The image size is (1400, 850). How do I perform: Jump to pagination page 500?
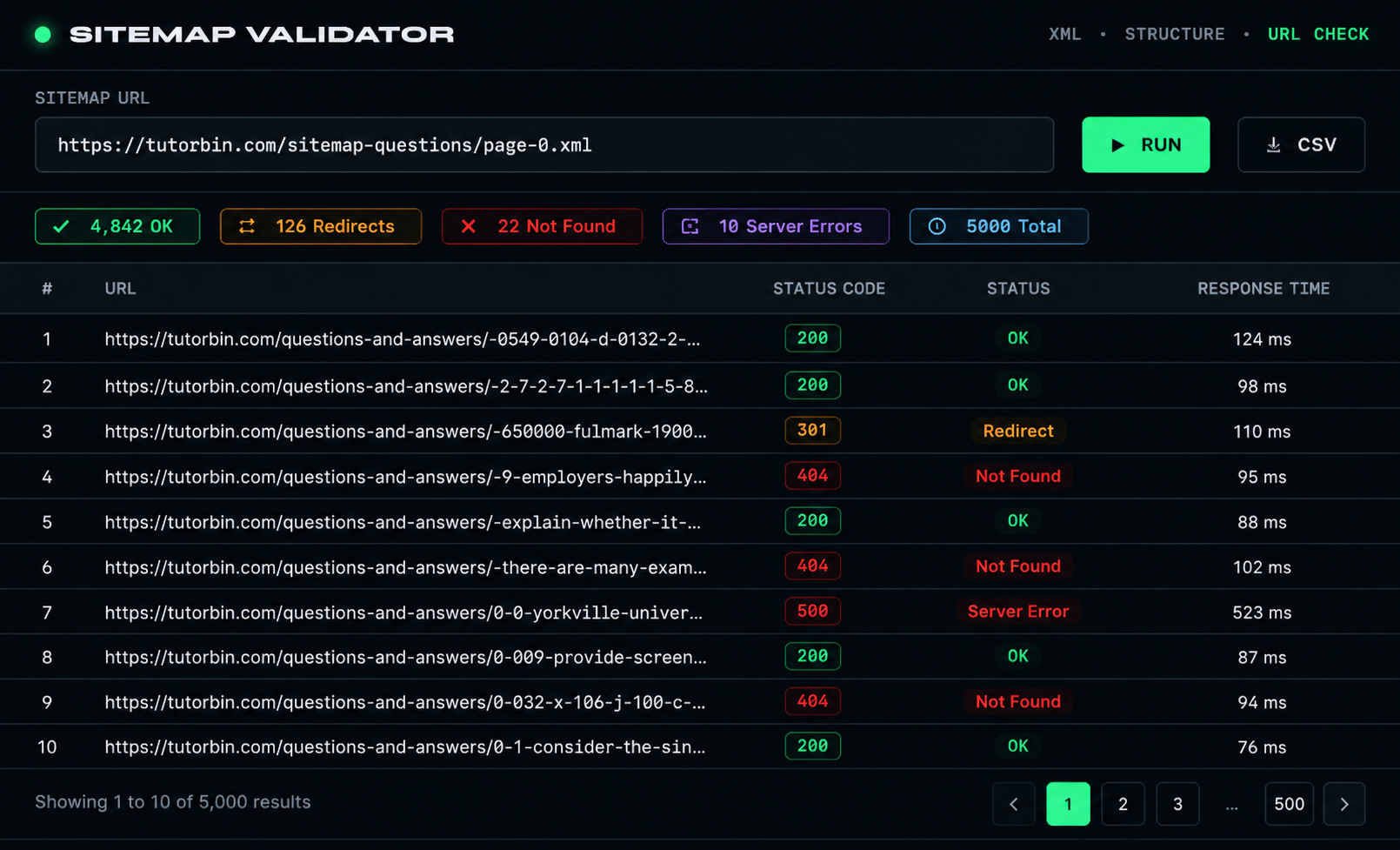tap(1289, 804)
